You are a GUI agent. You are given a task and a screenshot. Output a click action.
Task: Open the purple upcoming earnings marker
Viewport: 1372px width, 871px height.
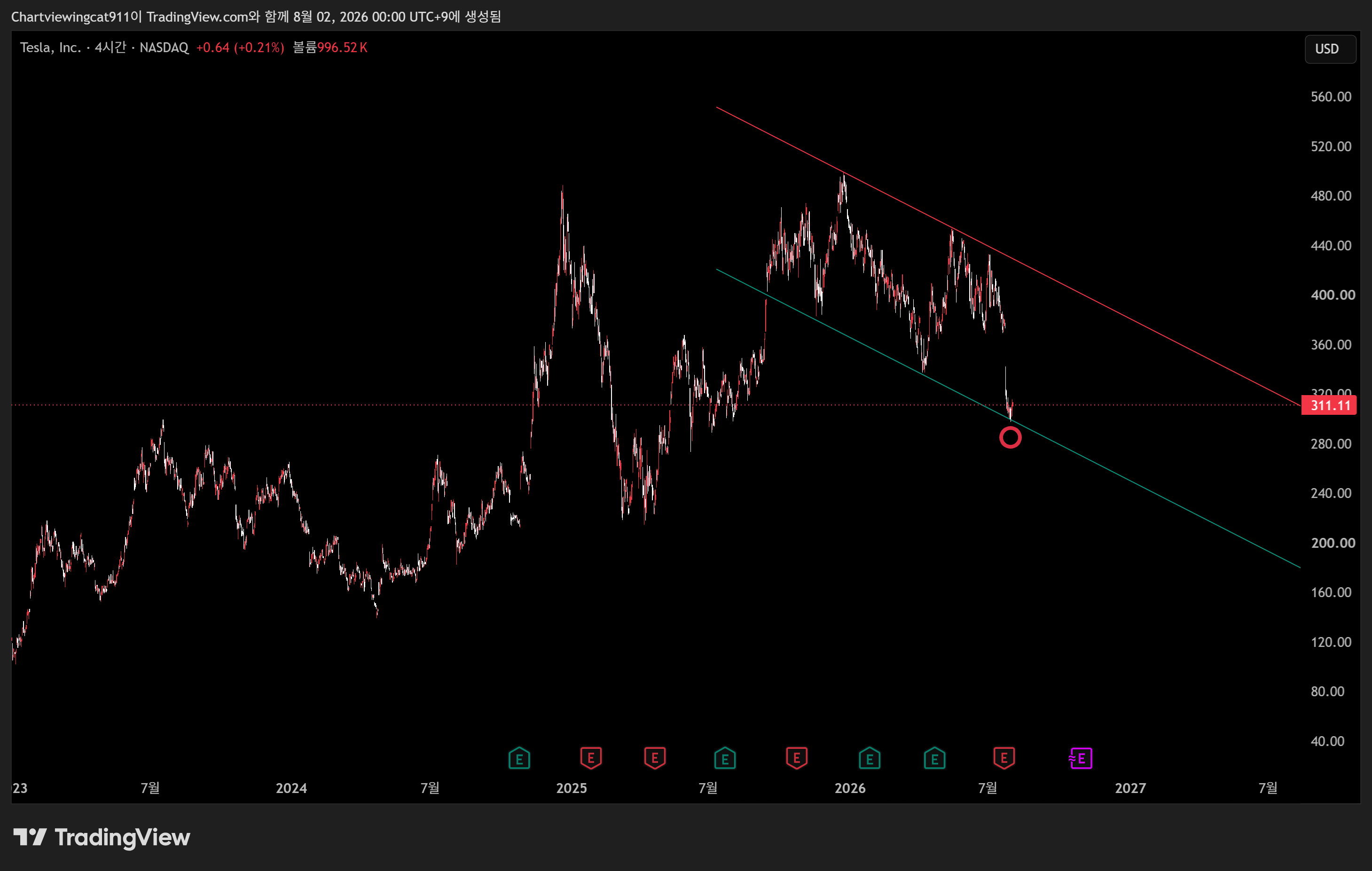tap(1080, 758)
